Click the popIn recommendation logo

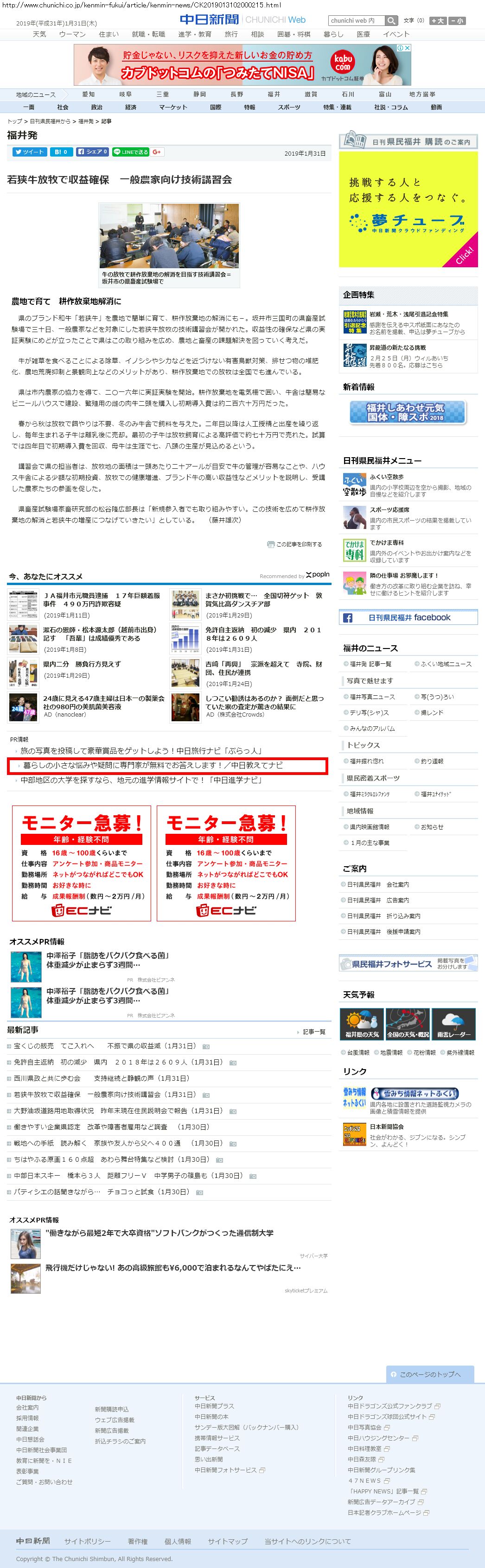click(x=318, y=574)
